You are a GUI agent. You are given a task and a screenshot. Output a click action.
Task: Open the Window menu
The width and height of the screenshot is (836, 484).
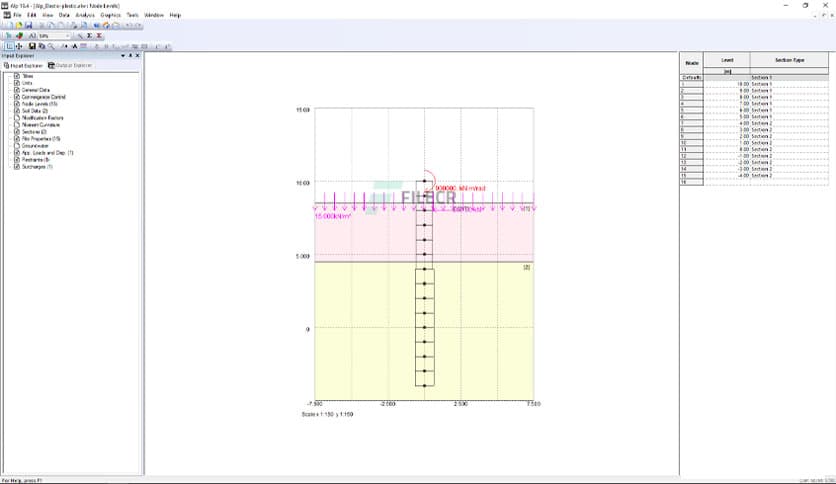point(154,15)
